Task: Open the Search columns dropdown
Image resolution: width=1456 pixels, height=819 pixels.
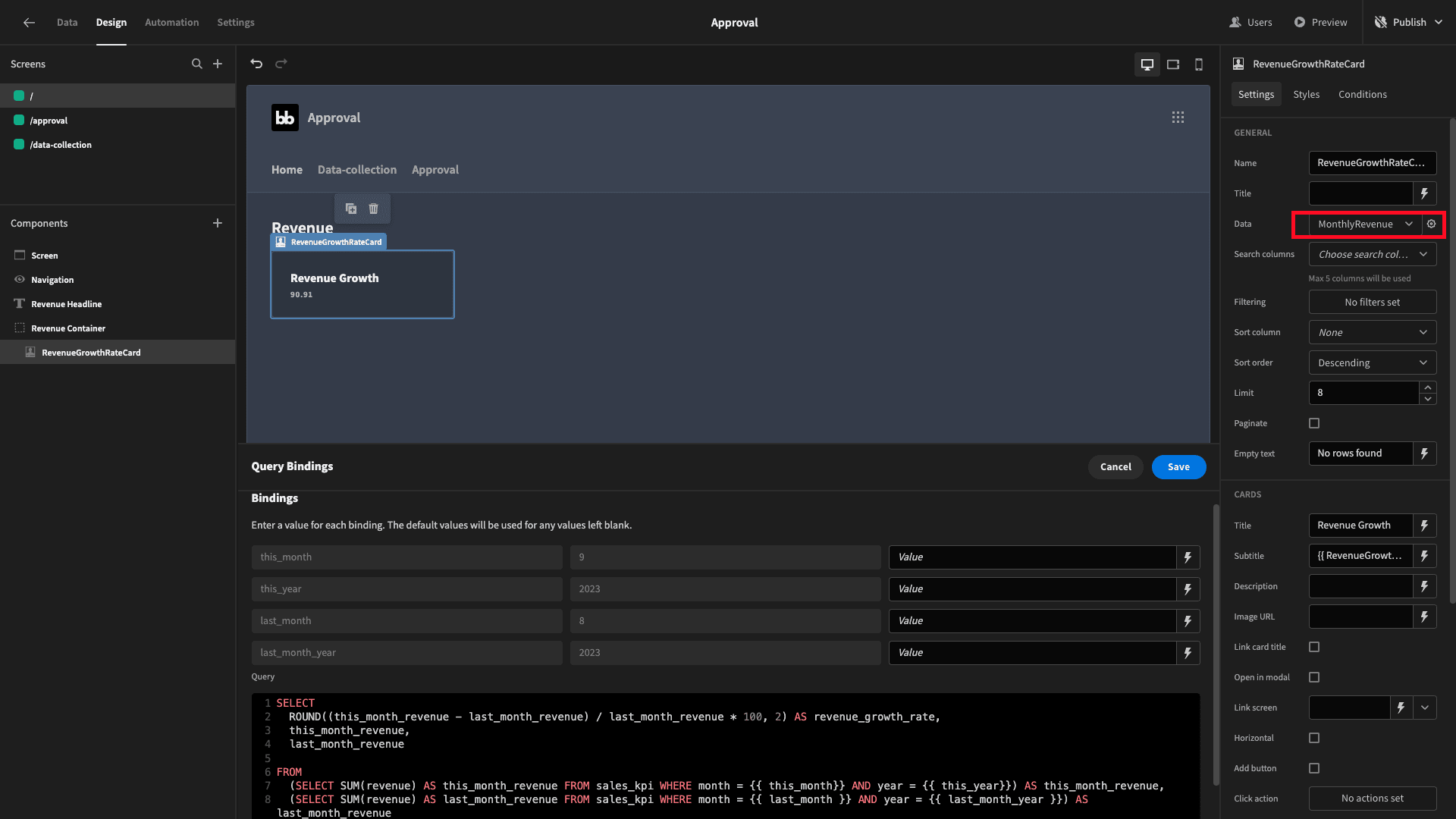Action: coord(1373,254)
